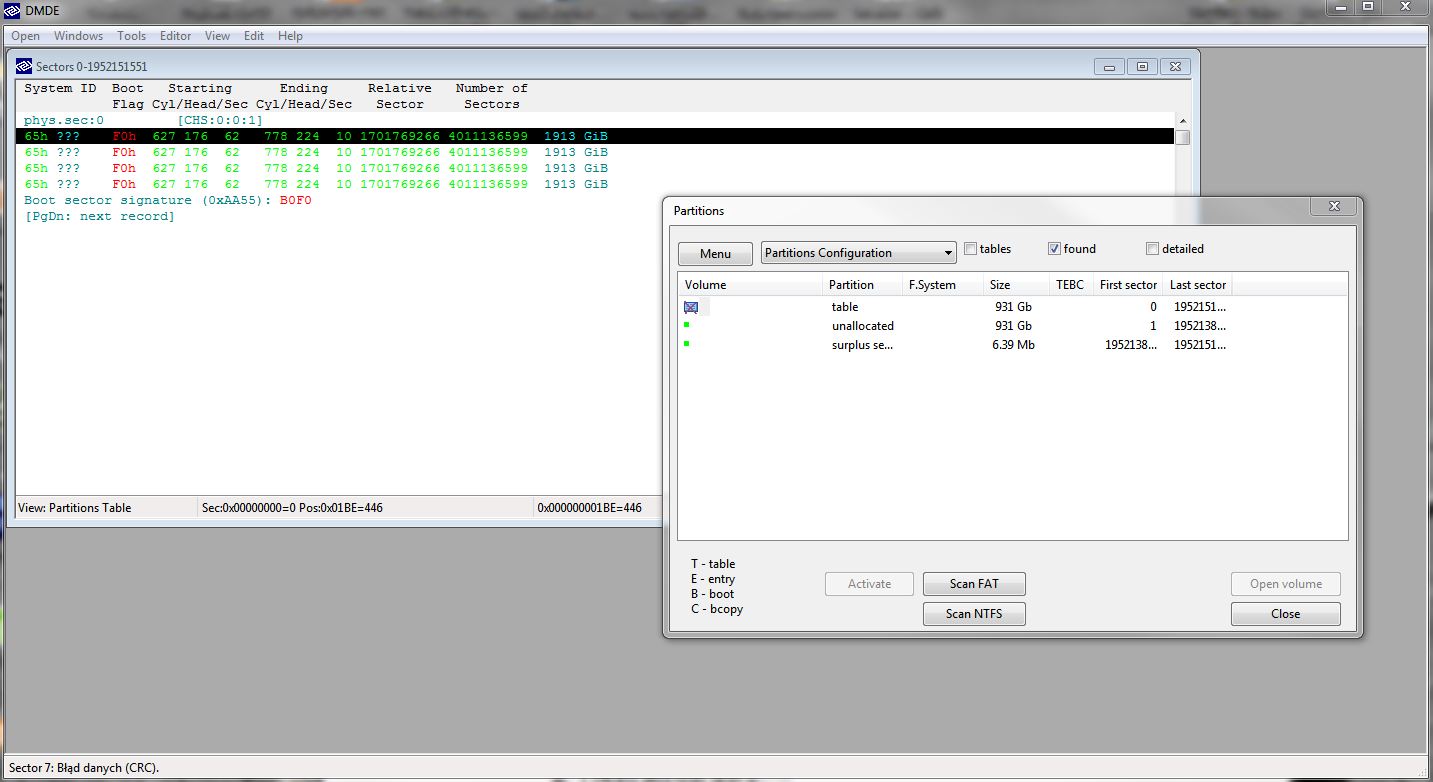Click the Volume column header
Viewport: 1433px width, 782px height.
(x=750, y=285)
